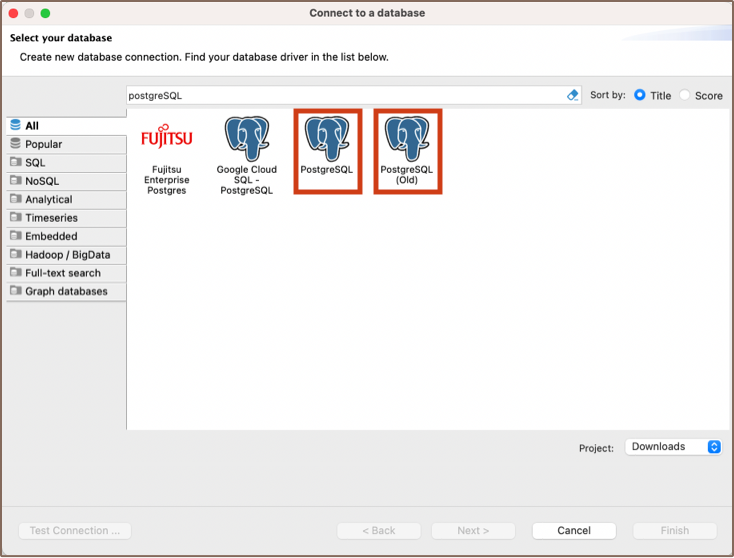734x558 pixels.
Task: Open the Popular category in the sidebar
Action: point(44,144)
